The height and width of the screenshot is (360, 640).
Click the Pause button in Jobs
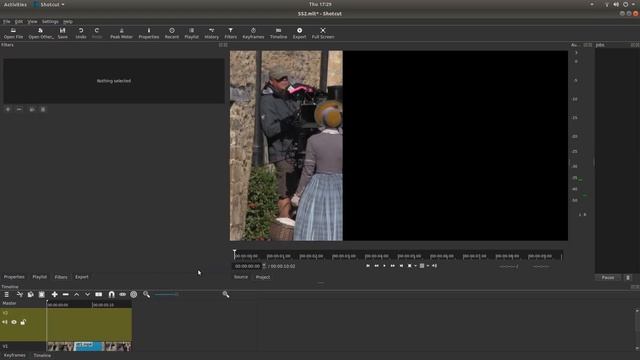click(608, 278)
